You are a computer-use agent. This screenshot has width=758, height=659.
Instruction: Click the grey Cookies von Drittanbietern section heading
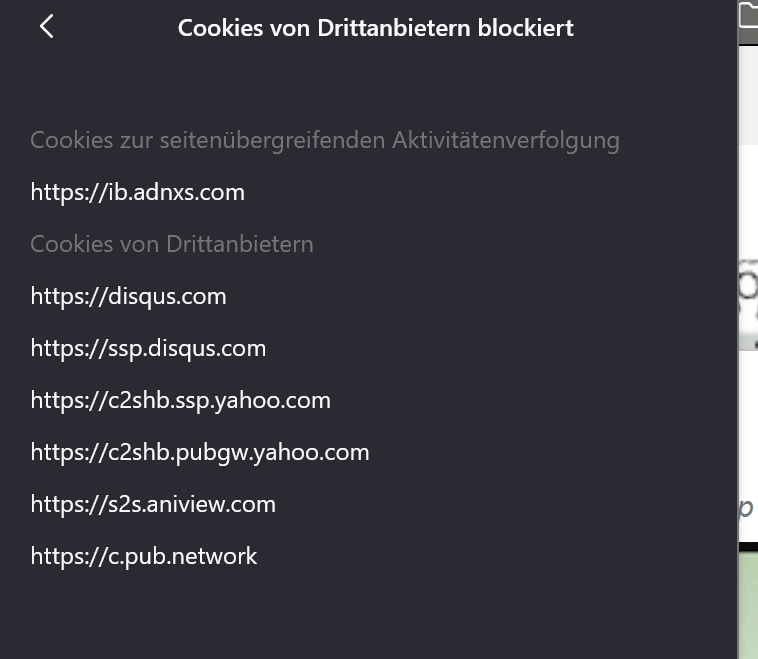pos(172,244)
